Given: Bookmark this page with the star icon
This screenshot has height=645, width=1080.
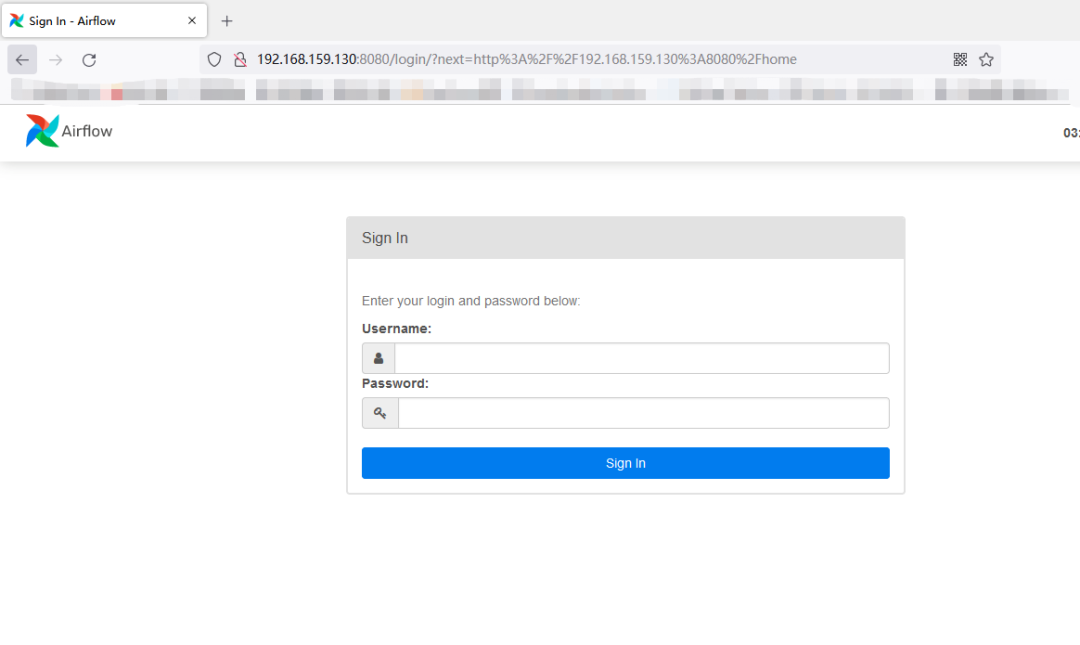Looking at the screenshot, I should [x=986, y=60].
